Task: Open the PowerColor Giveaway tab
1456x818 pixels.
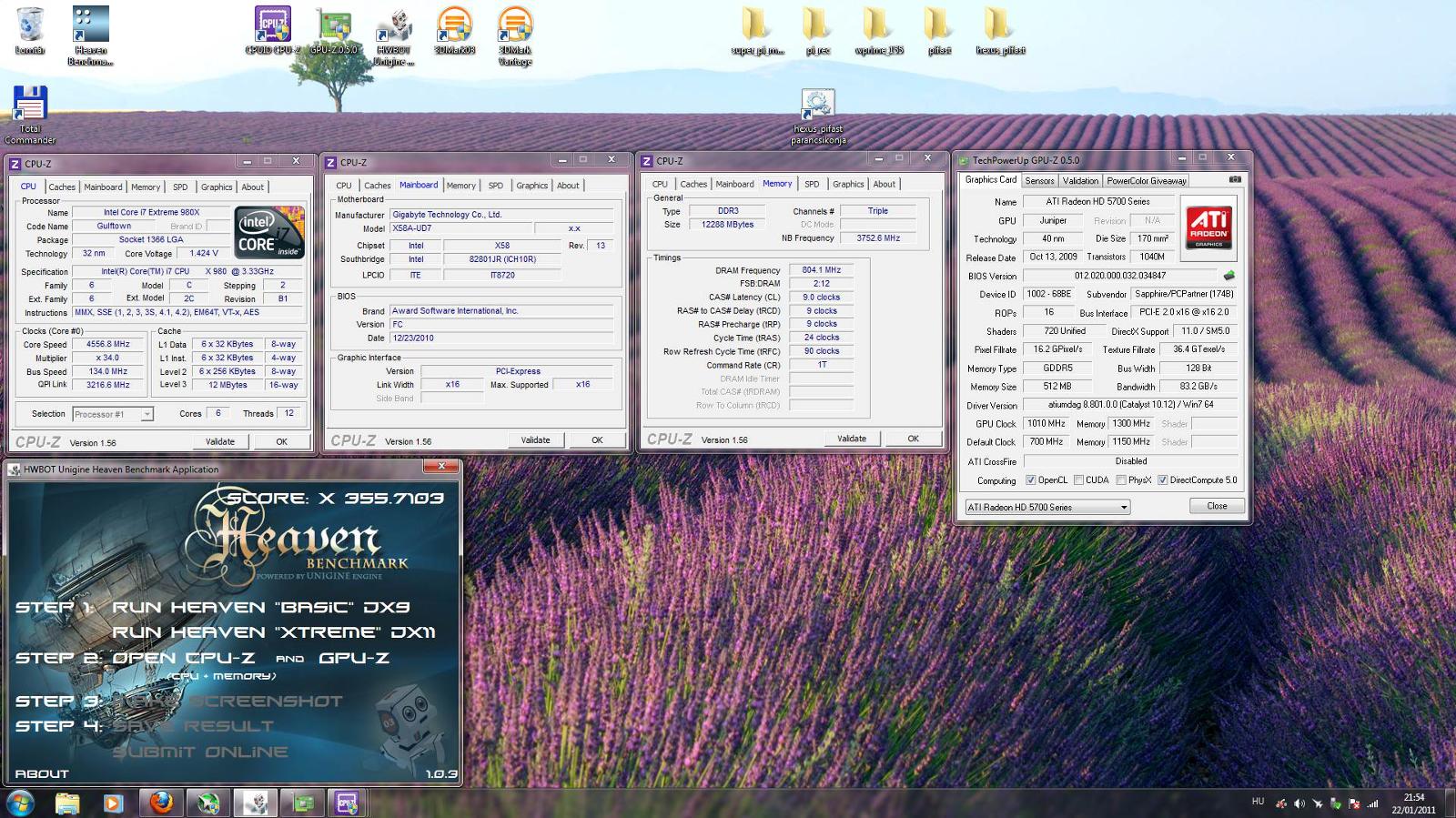Action: click(x=1147, y=181)
